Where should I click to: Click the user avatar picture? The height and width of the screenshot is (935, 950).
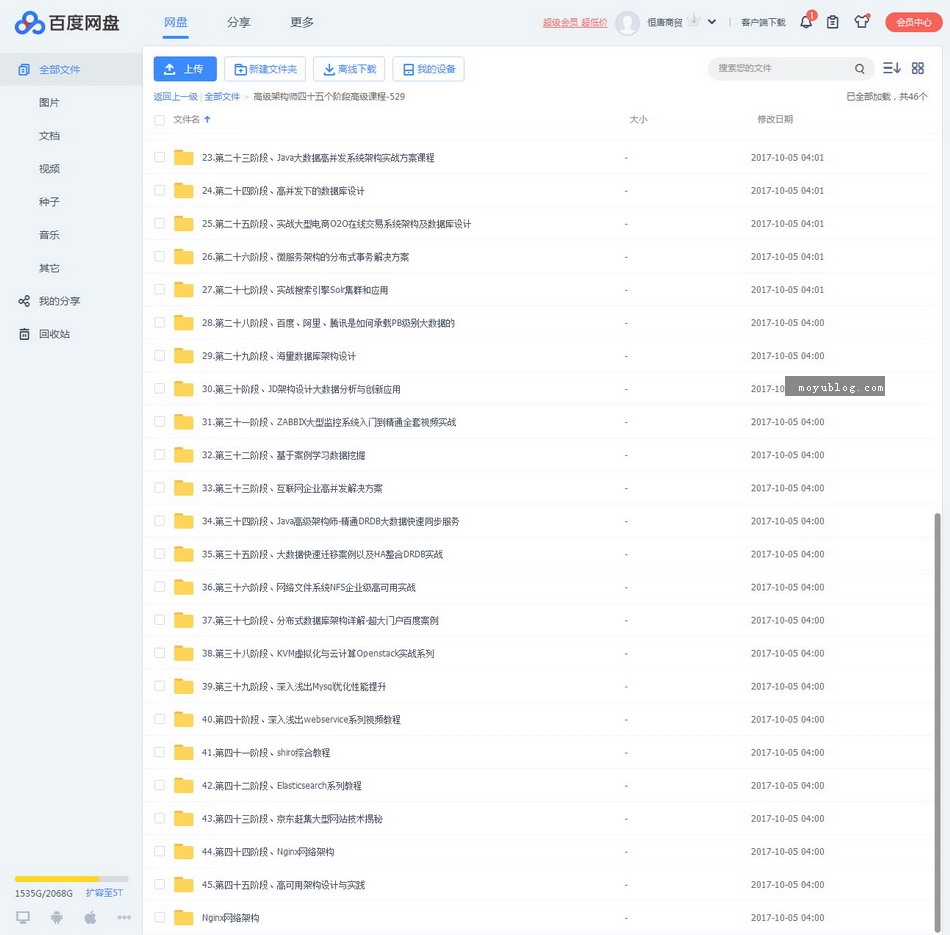coord(627,23)
